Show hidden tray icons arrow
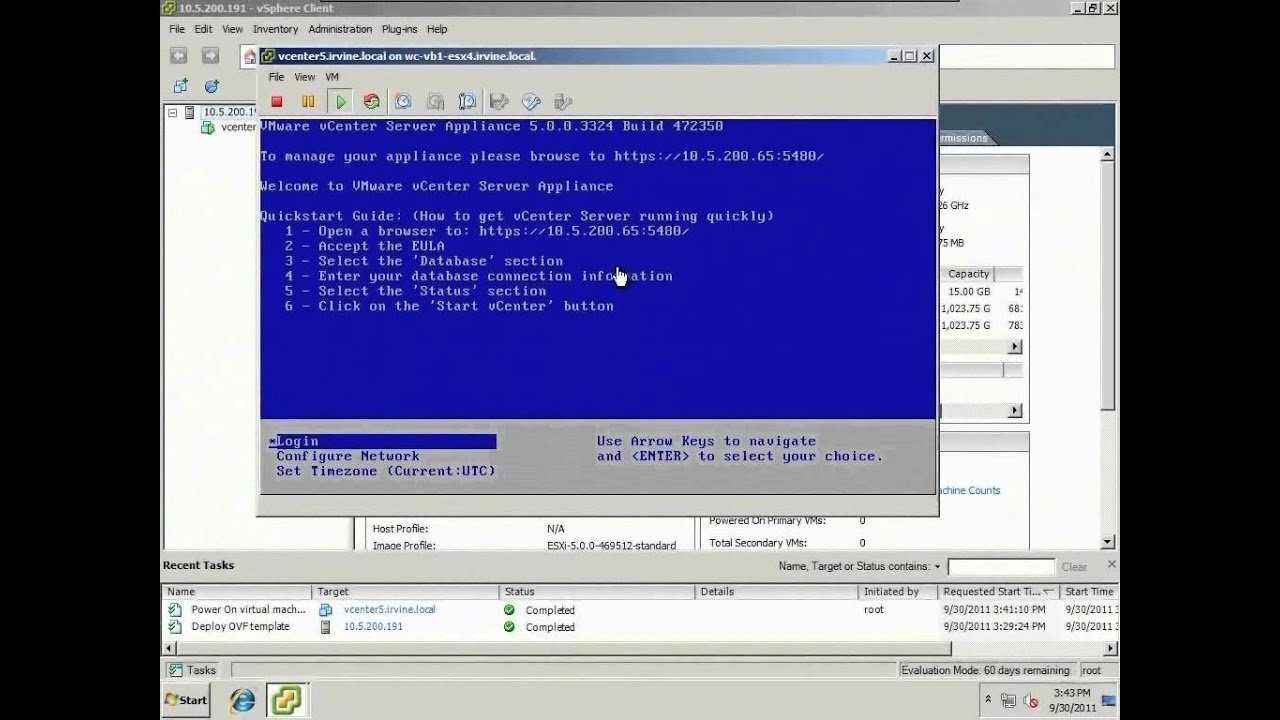Screen dimensions: 1280x720 [988, 700]
